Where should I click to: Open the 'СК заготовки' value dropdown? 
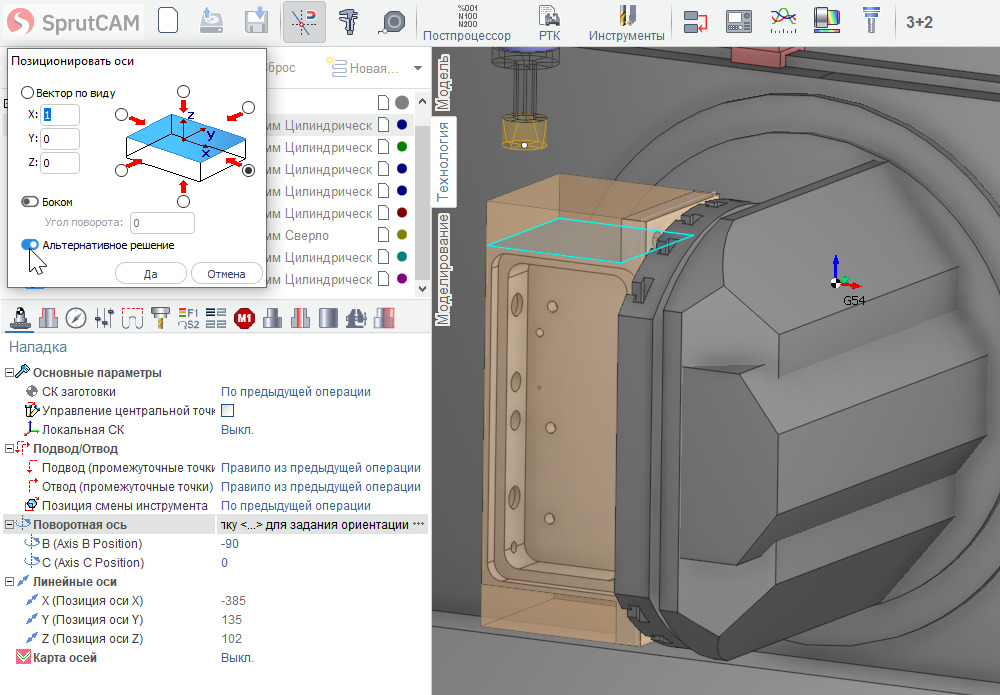[x=296, y=391]
